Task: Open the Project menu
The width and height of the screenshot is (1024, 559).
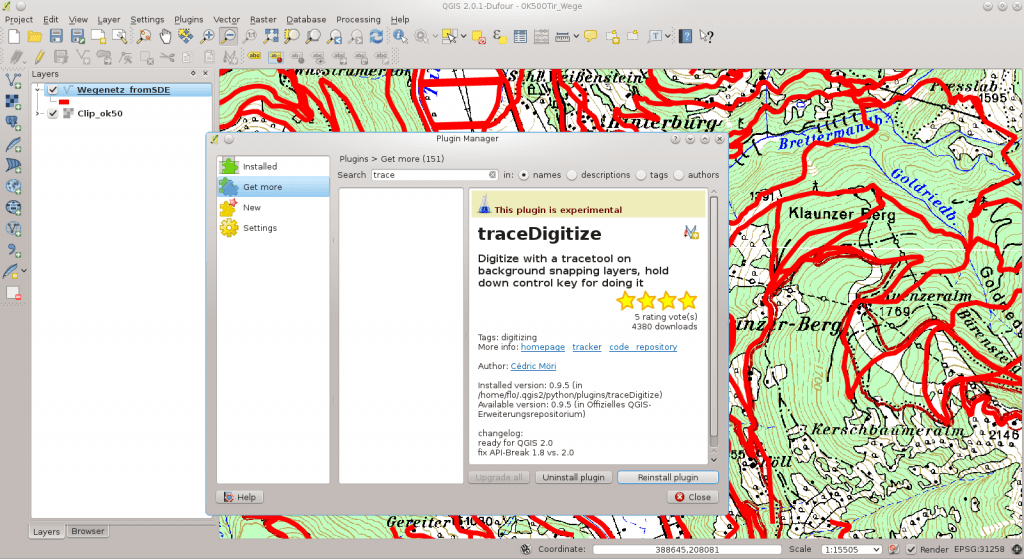Action: click(x=19, y=20)
